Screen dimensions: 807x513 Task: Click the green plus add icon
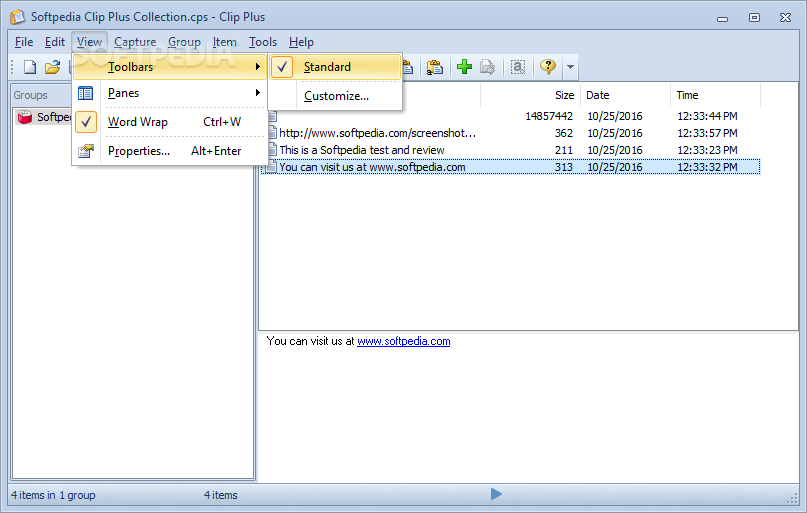[464, 67]
